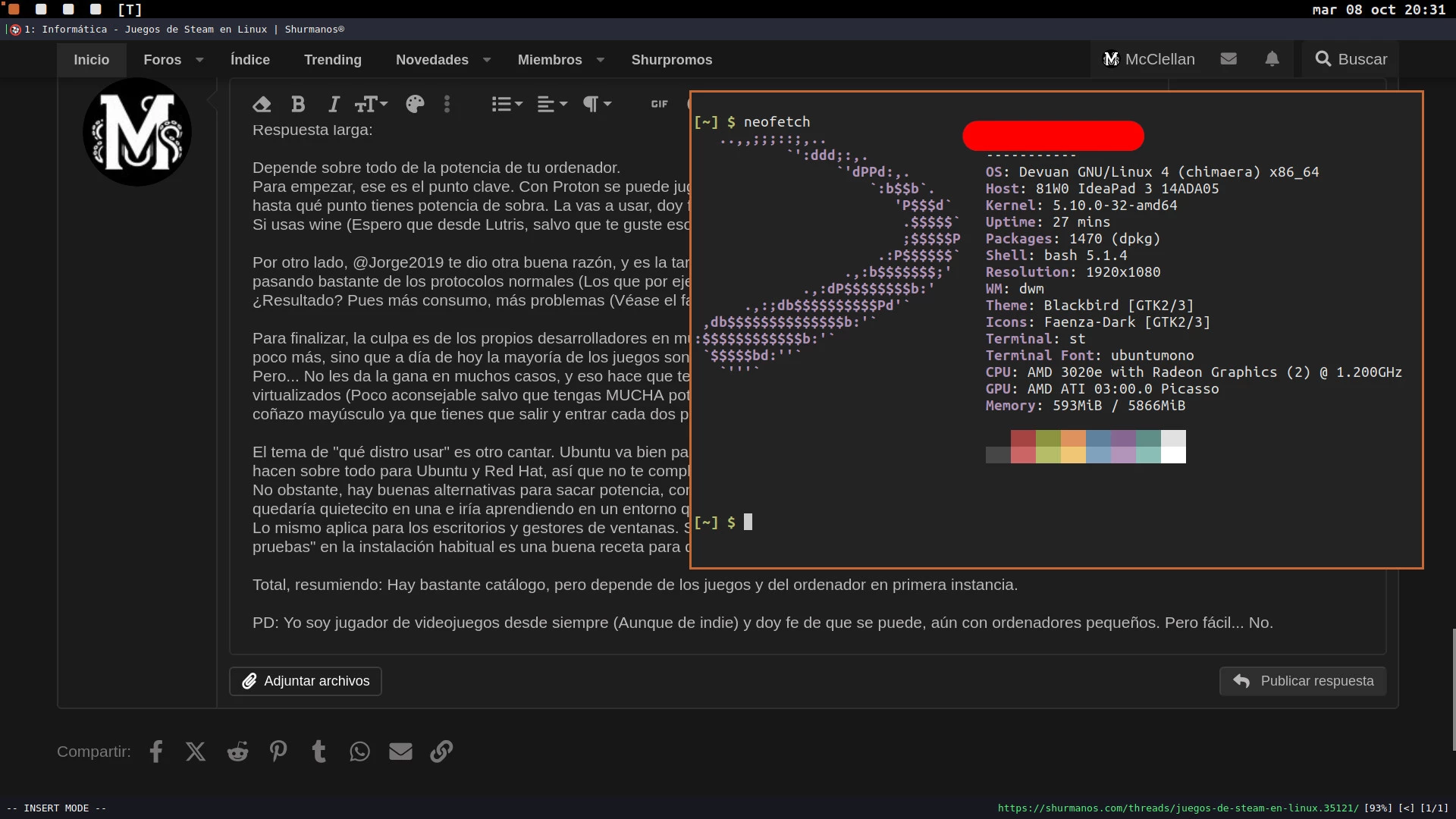
Task: Open the Foros menu item
Action: tap(162, 59)
